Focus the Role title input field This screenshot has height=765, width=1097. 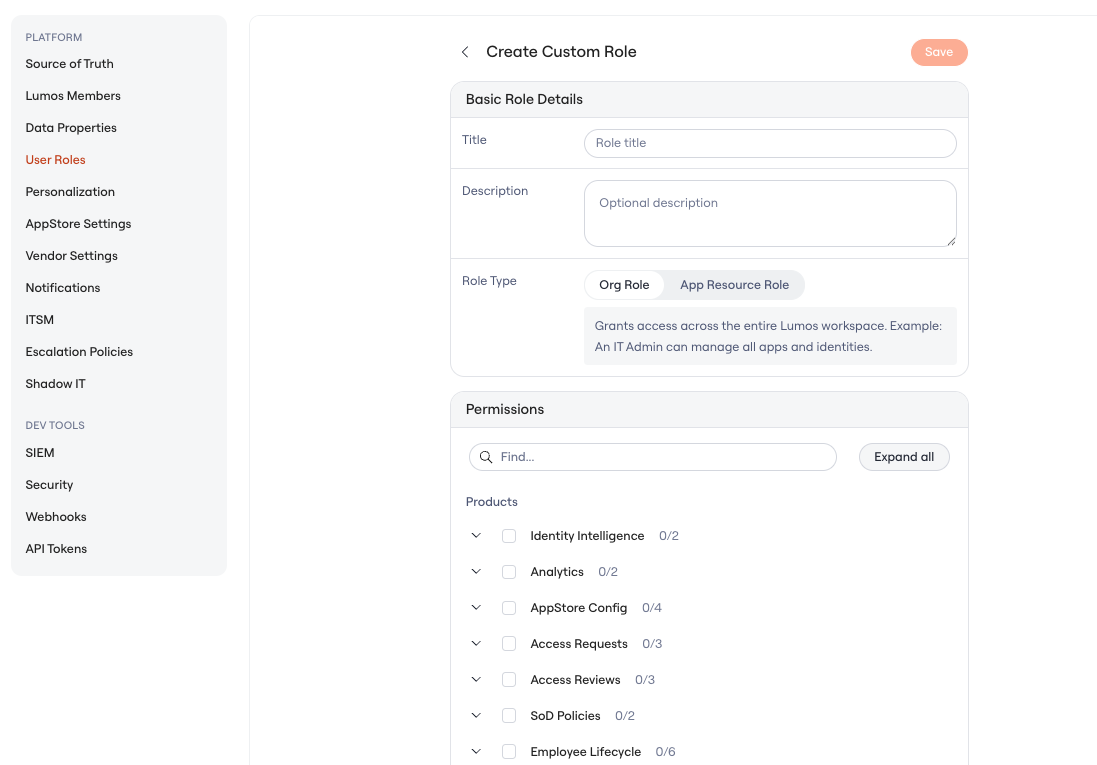tap(770, 143)
